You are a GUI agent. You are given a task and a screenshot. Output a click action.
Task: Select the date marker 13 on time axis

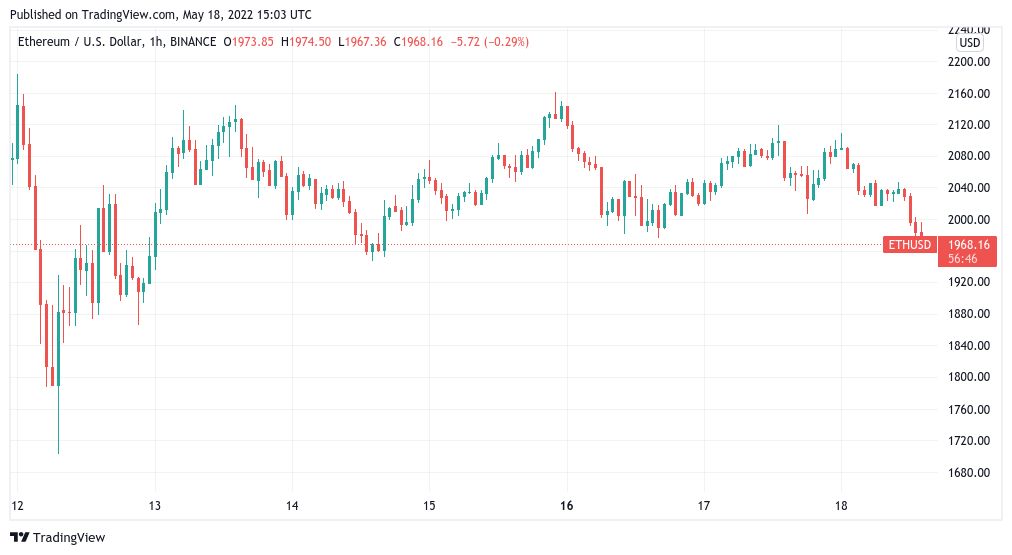pyautogui.click(x=153, y=506)
